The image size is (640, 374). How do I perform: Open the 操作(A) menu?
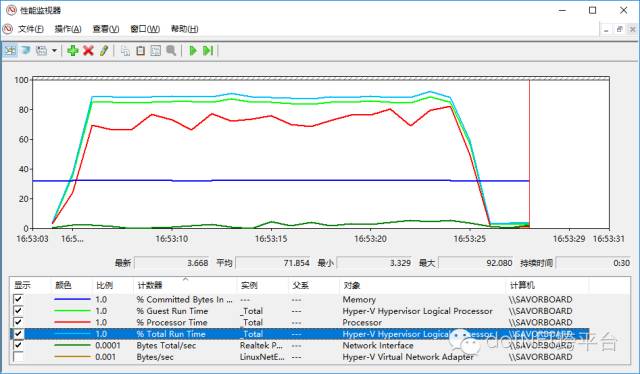click(x=68, y=29)
